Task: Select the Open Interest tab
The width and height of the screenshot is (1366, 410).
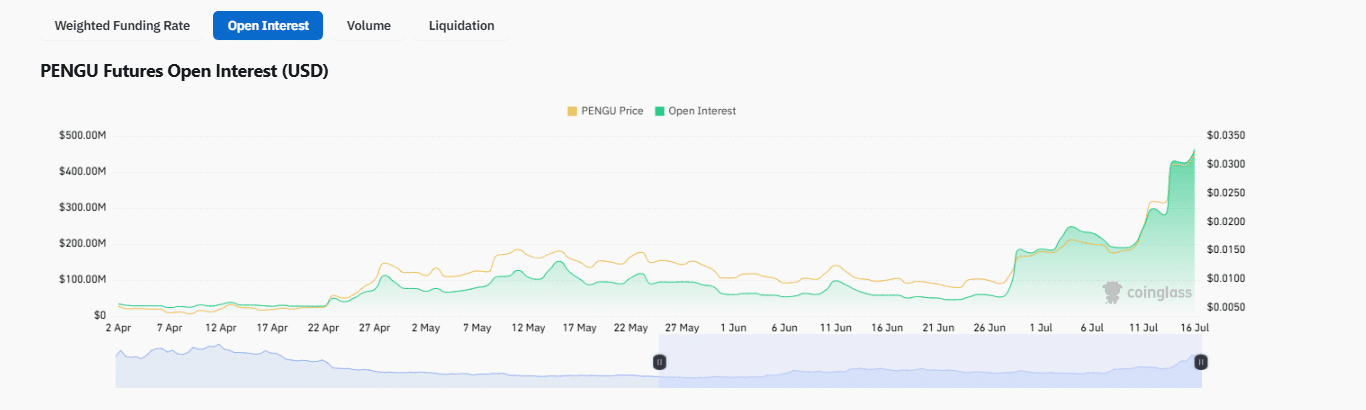Action: coord(268,26)
